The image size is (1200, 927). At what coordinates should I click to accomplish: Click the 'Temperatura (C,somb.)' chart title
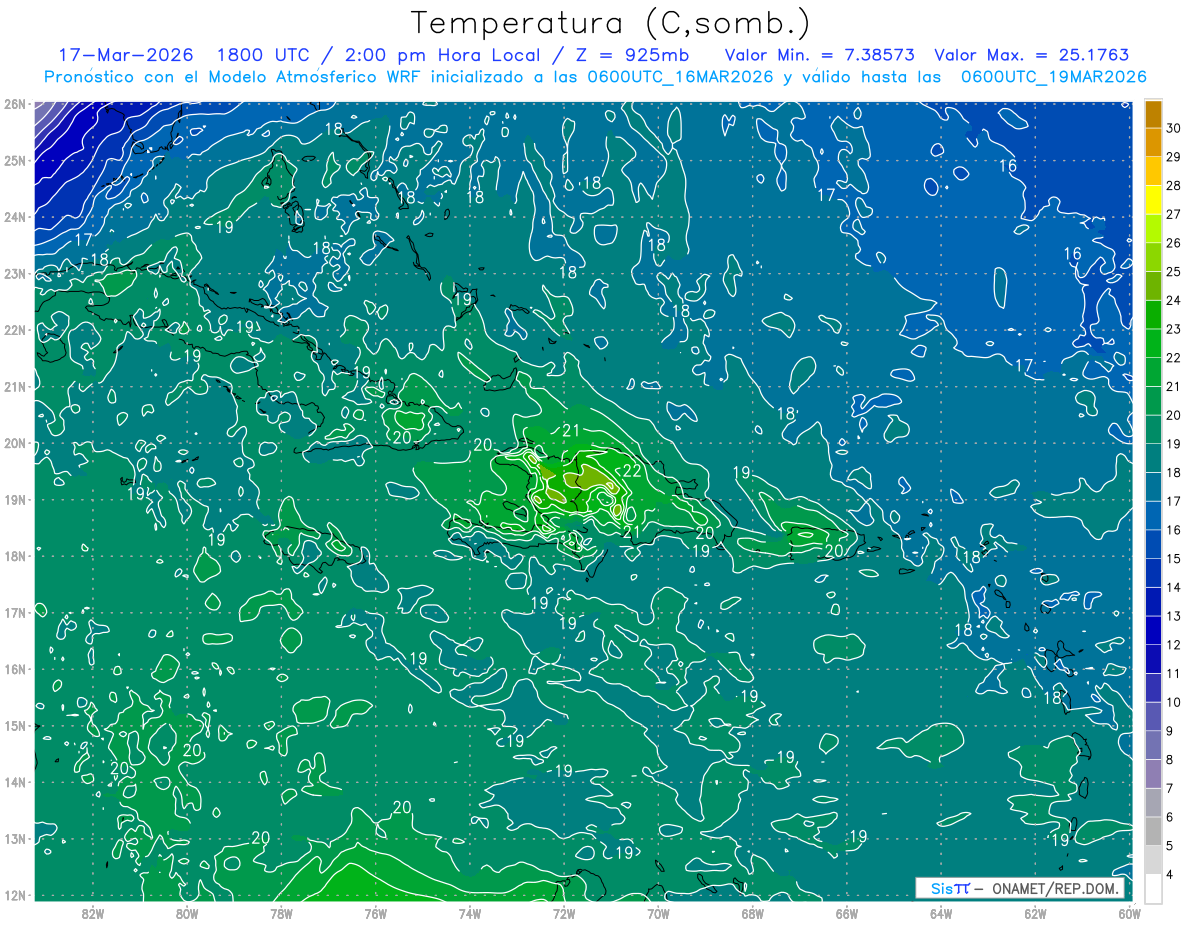point(610,23)
